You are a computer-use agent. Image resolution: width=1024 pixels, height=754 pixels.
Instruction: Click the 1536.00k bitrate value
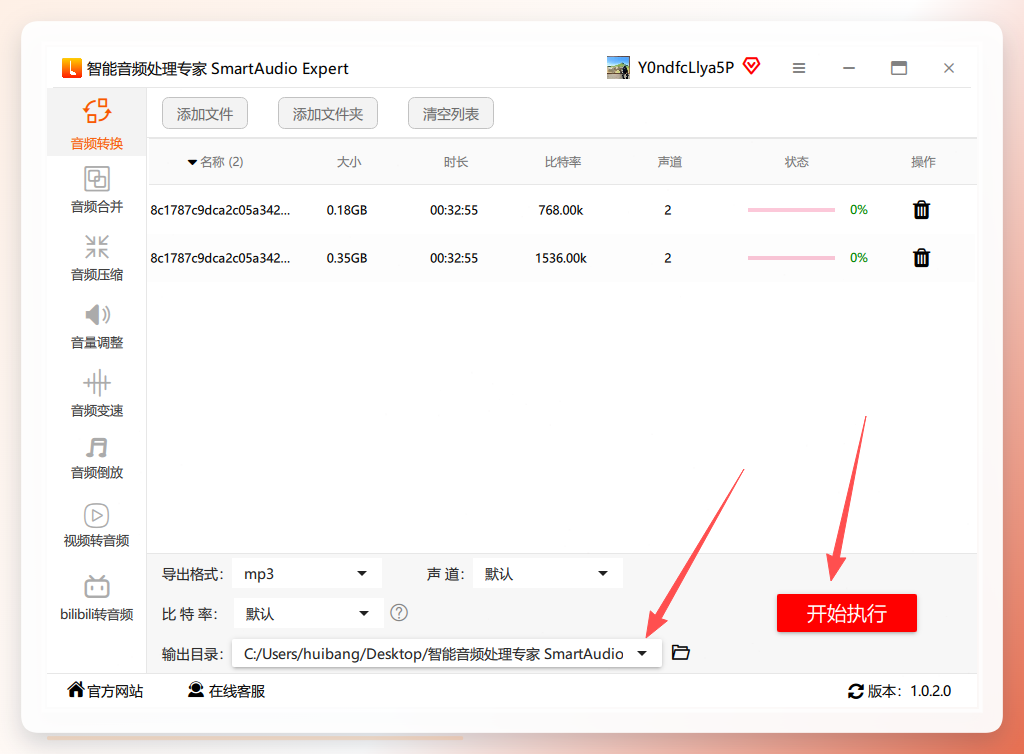[x=561, y=258]
